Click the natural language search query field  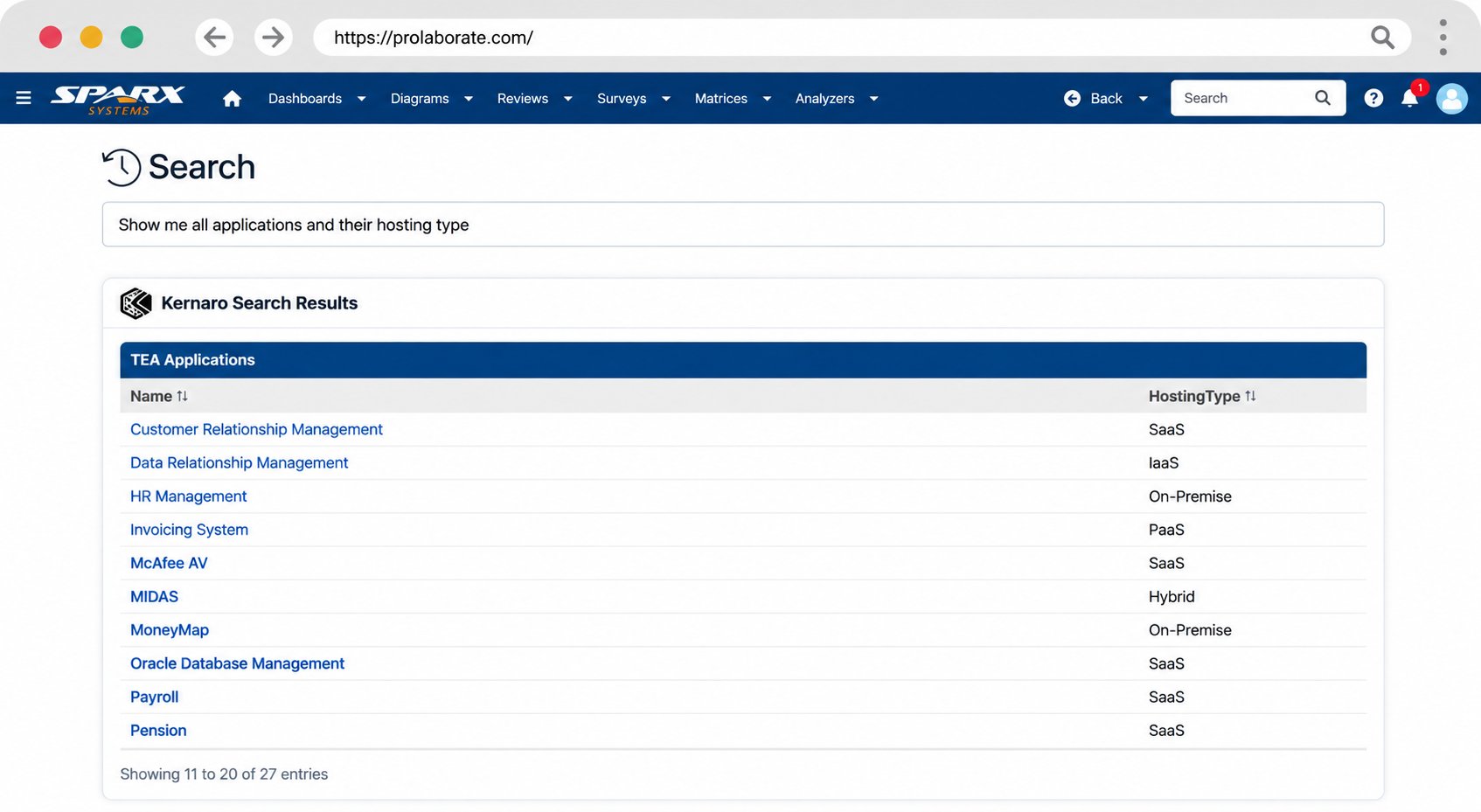coord(743,225)
